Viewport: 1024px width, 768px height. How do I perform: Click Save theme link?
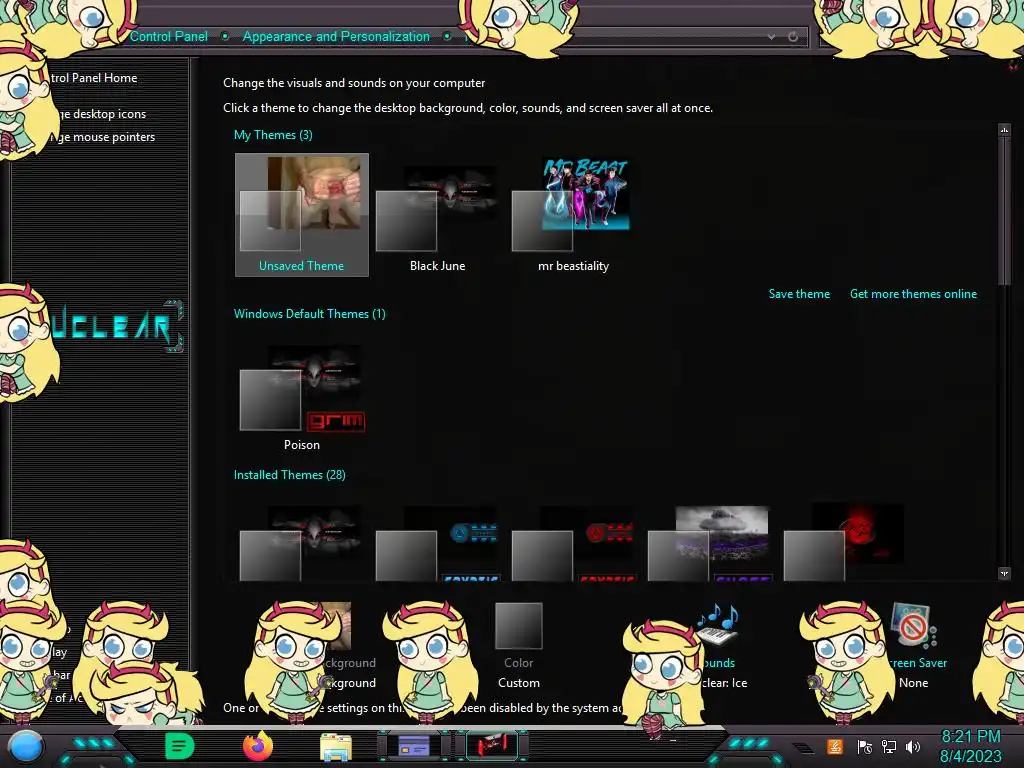[x=799, y=294]
